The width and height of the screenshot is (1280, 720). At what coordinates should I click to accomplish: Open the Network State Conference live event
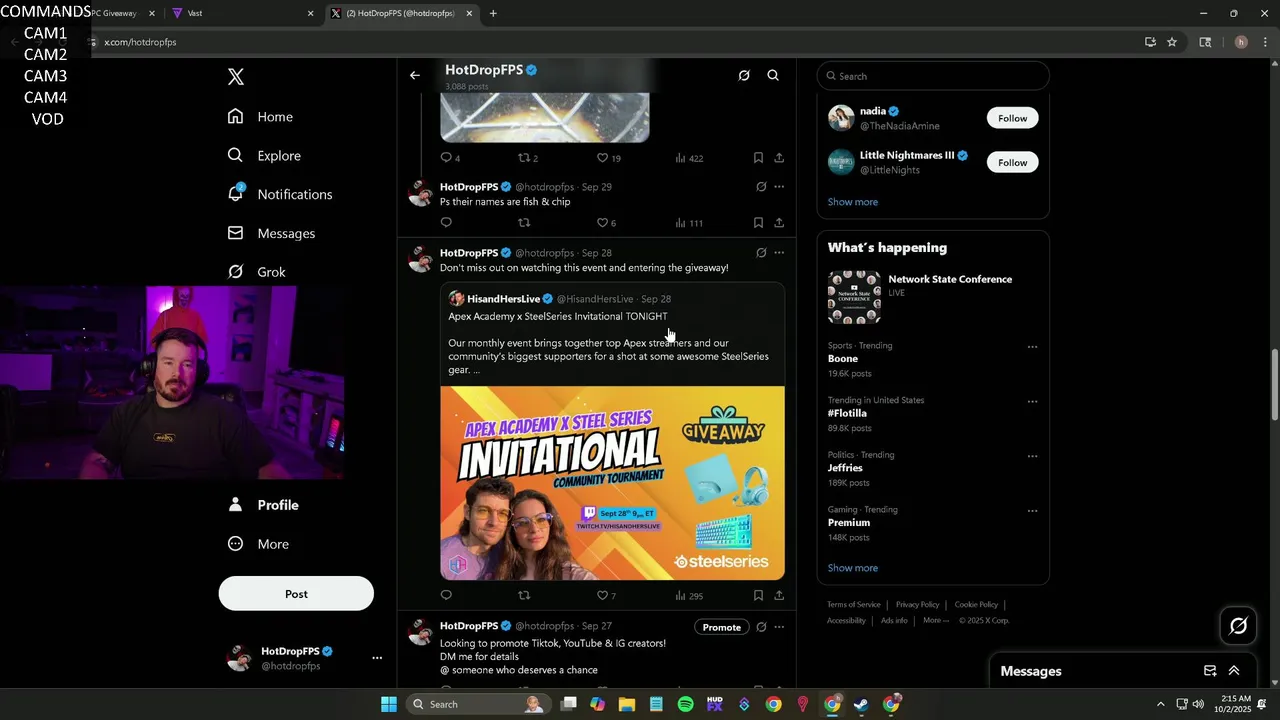(933, 296)
